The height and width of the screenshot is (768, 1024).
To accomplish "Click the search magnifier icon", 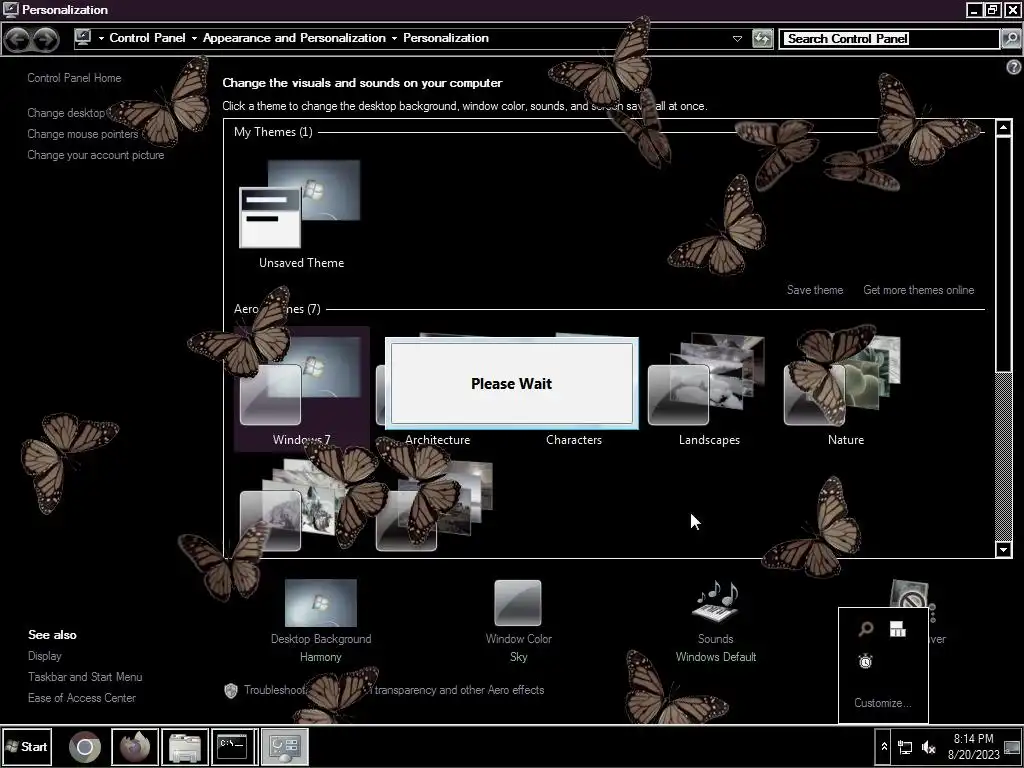I will 1010,39.
